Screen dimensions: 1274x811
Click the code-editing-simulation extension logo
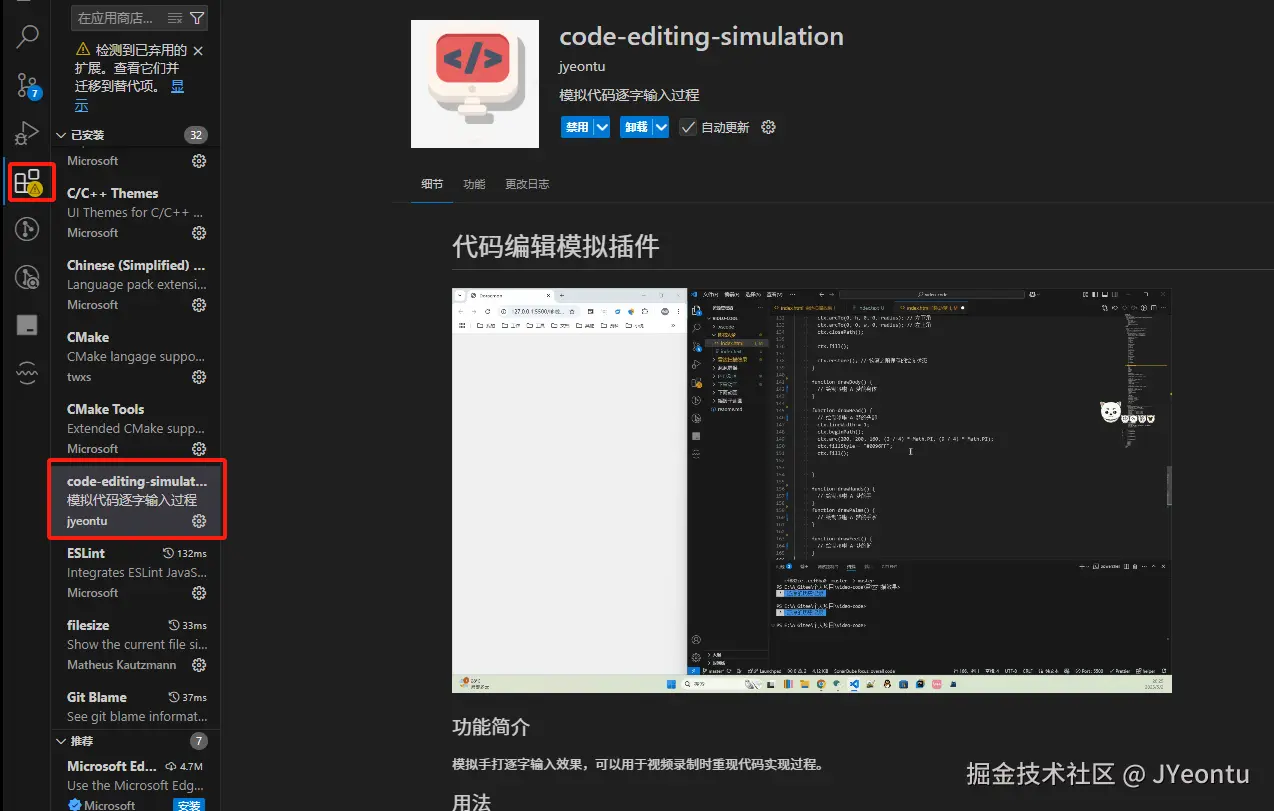coord(475,84)
